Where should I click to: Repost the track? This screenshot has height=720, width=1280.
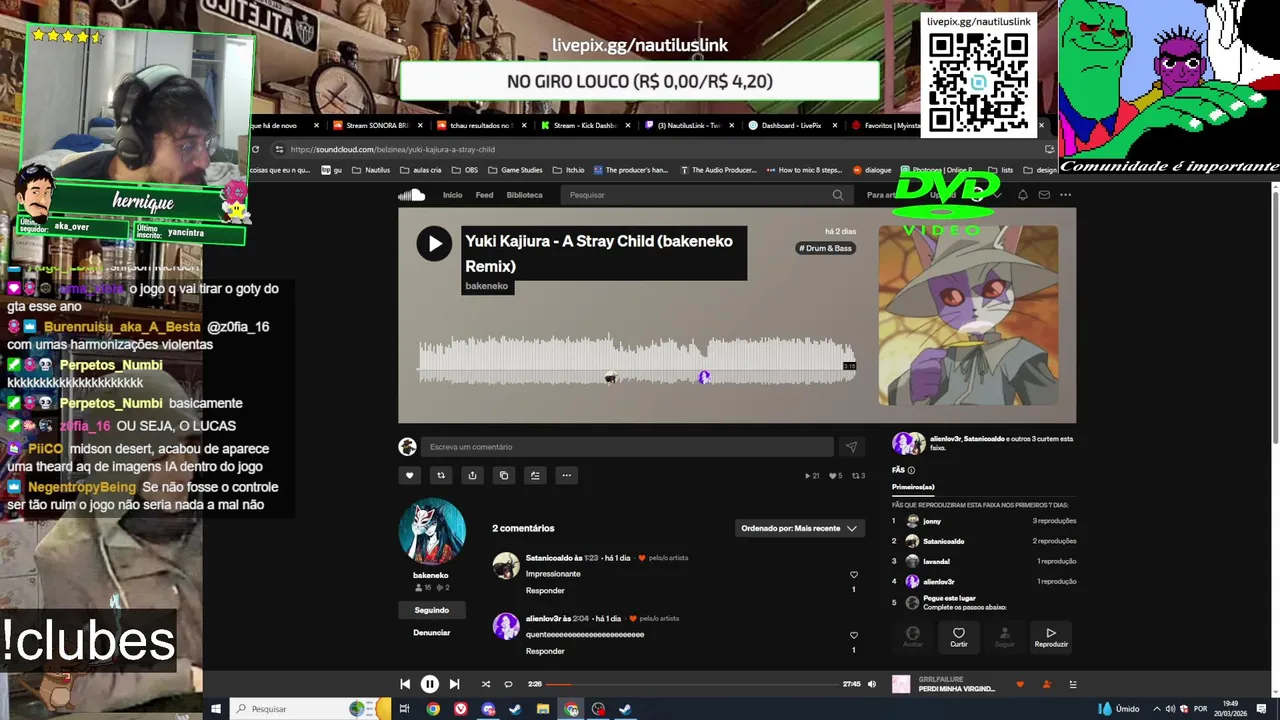point(441,475)
